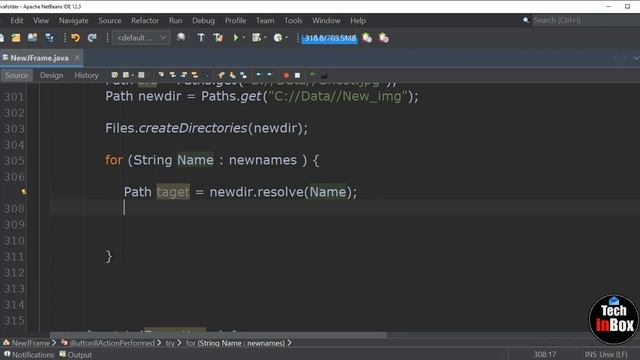Click the Open Project toolbar icon

(32, 38)
